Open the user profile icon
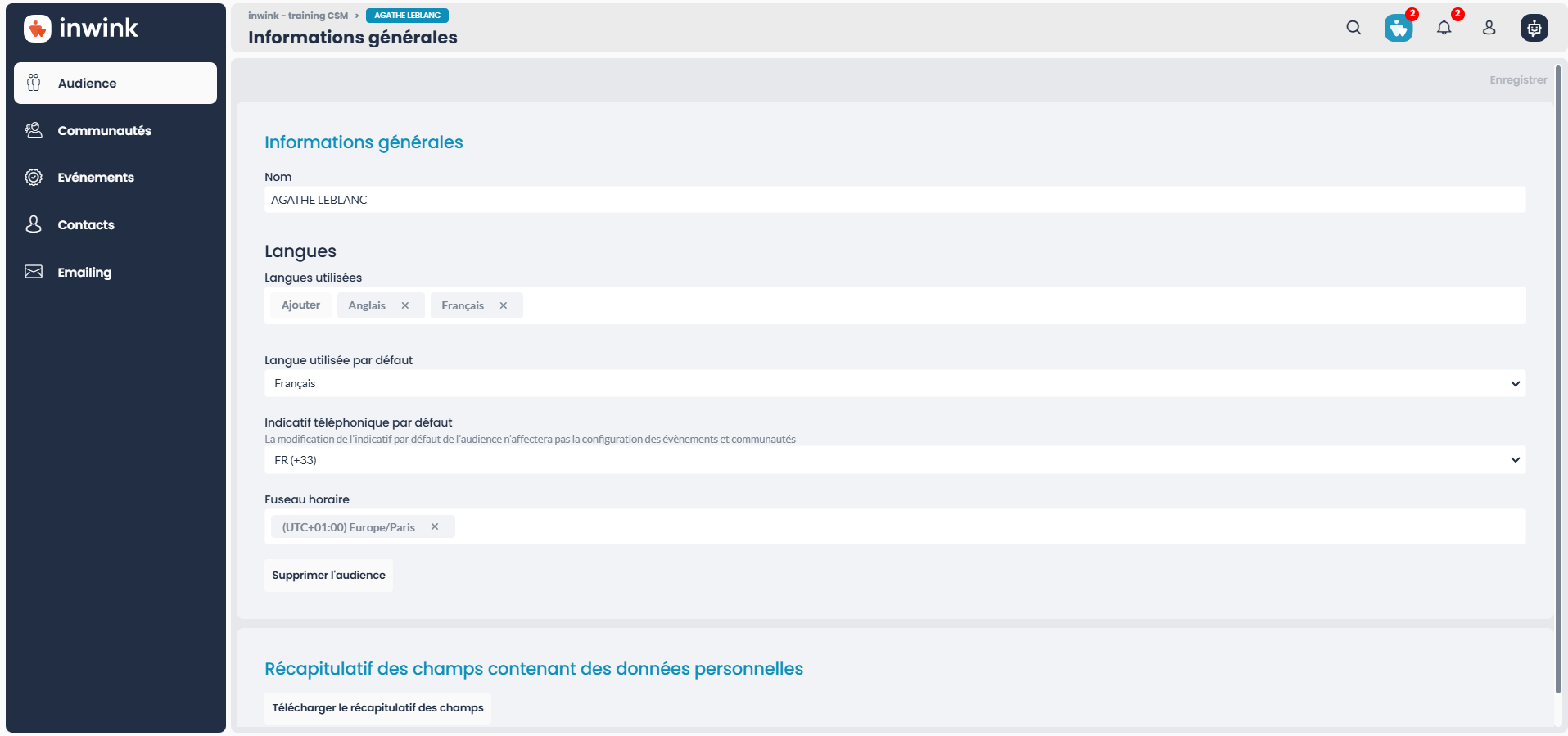This screenshot has height=736, width=1568. (x=1489, y=28)
